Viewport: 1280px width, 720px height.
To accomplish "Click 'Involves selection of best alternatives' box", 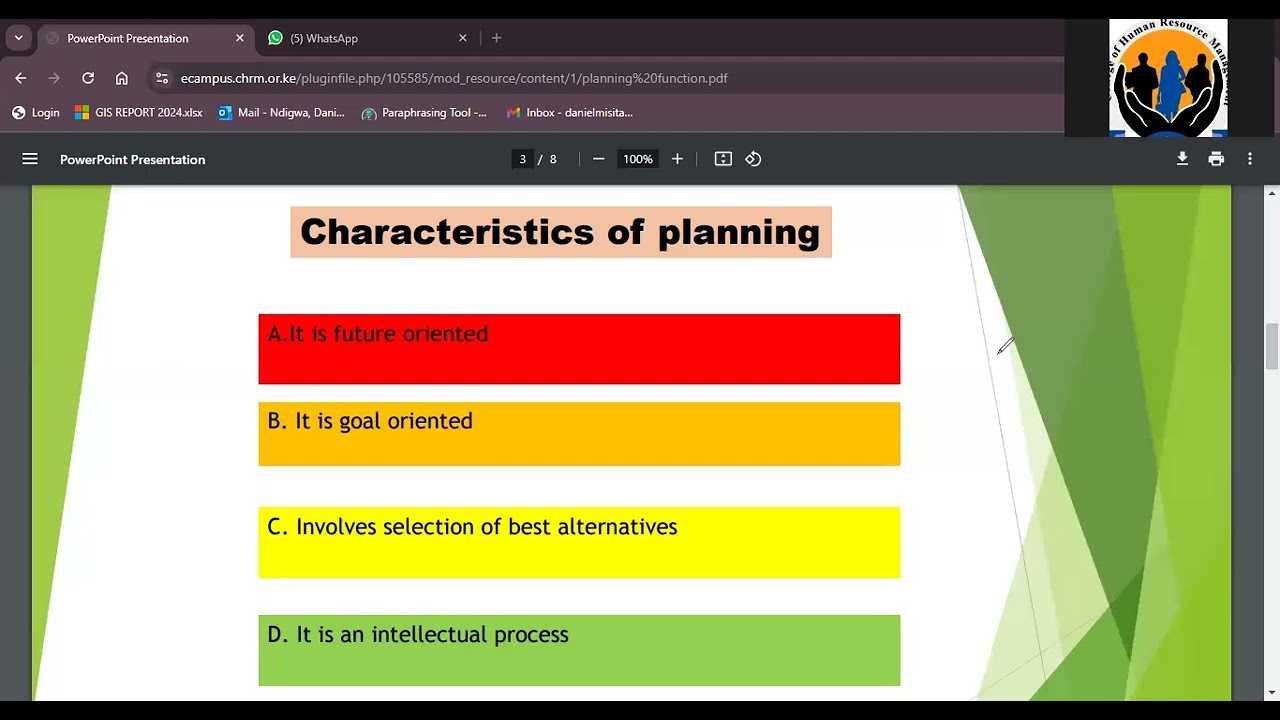I will (x=579, y=542).
